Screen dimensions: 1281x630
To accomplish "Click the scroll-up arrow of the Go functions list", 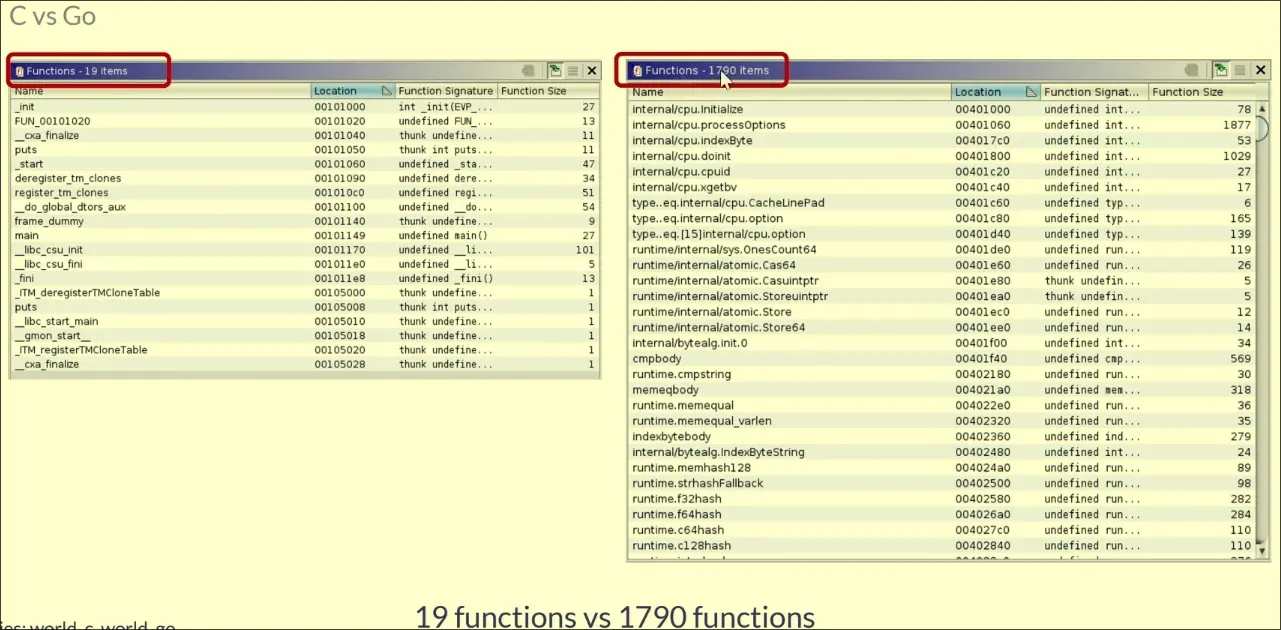I will pos(1261,109).
